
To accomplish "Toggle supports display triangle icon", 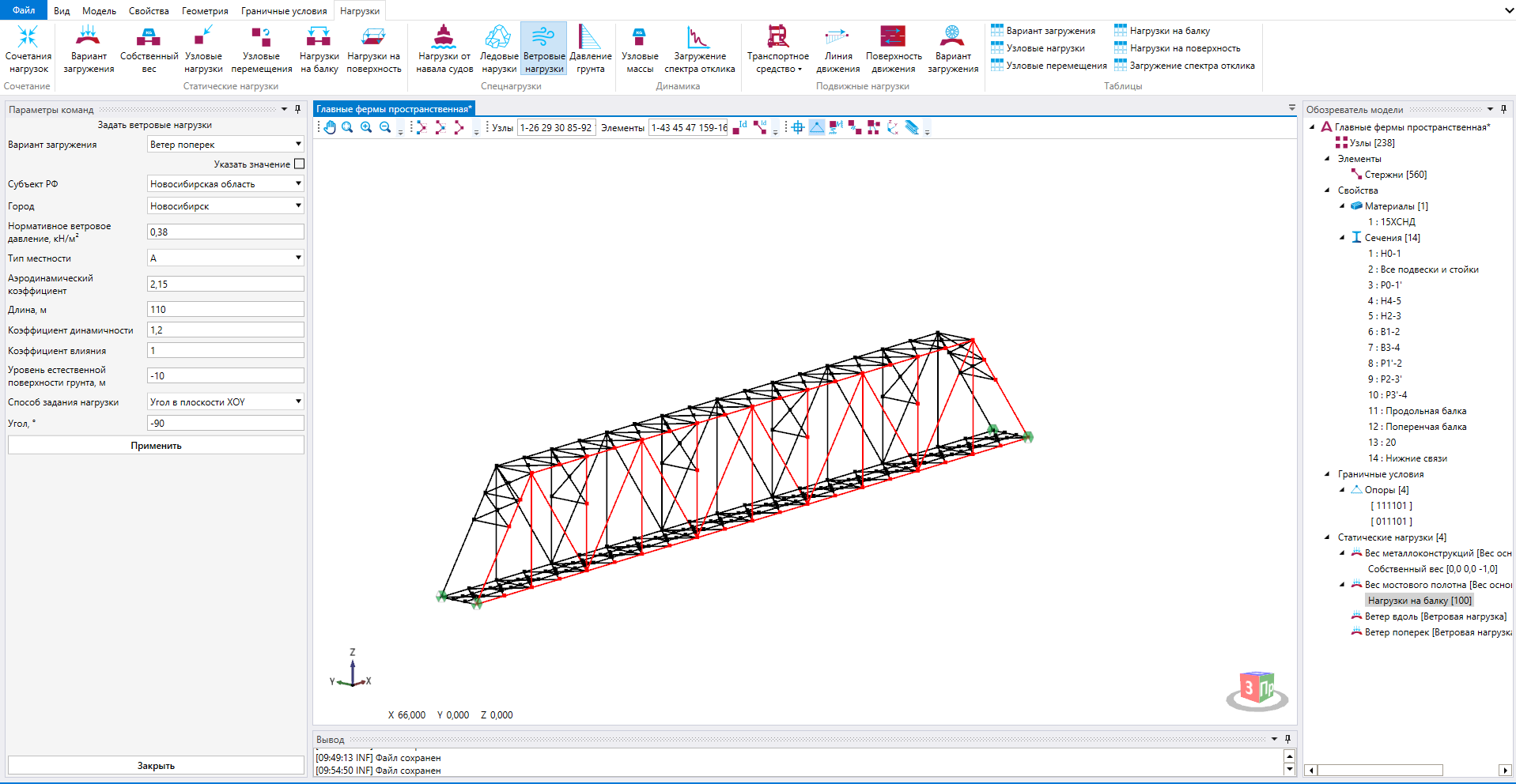I will [817, 127].
